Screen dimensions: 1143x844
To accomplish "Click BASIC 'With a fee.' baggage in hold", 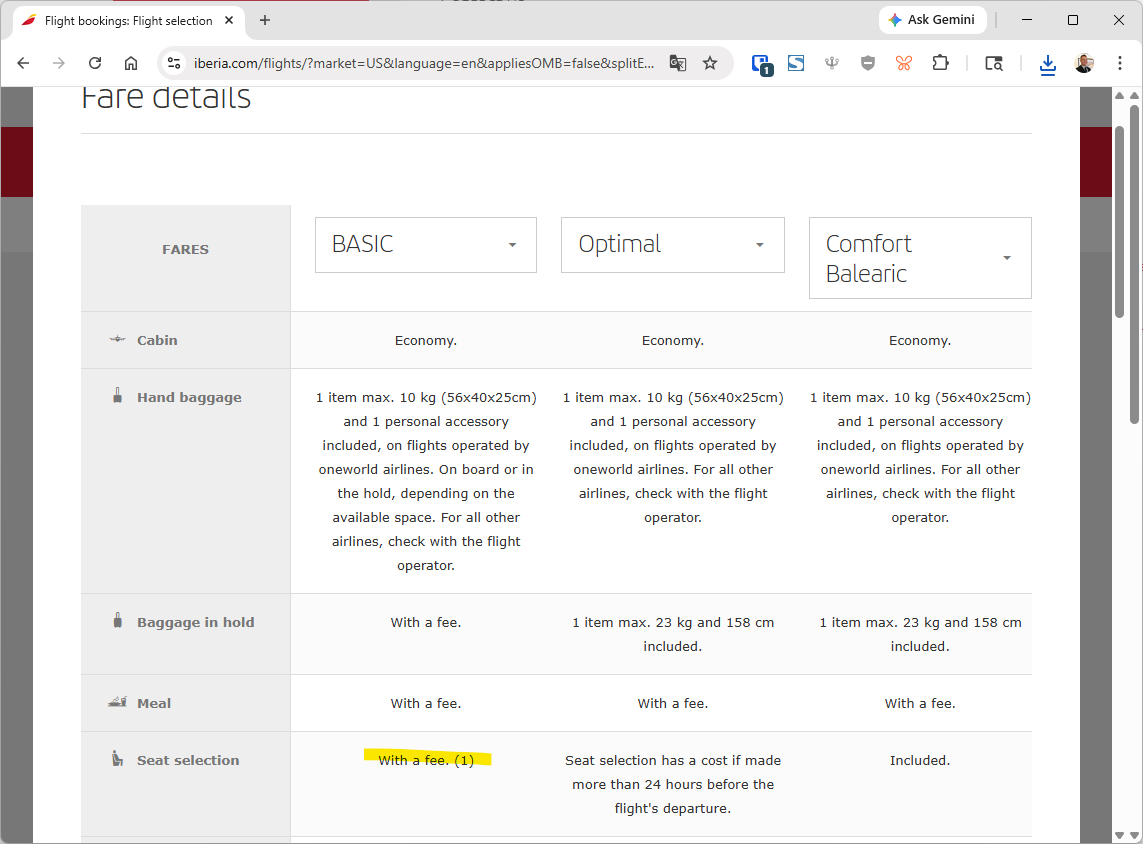I will coord(426,622).
